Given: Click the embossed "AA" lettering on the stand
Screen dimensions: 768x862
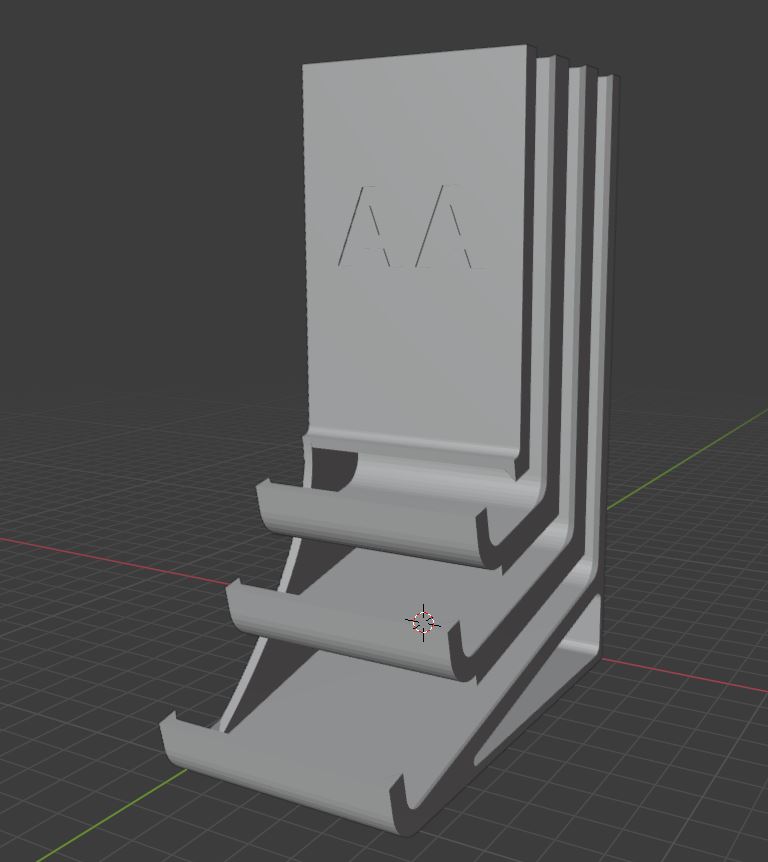Looking at the screenshot, I should click(x=410, y=227).
